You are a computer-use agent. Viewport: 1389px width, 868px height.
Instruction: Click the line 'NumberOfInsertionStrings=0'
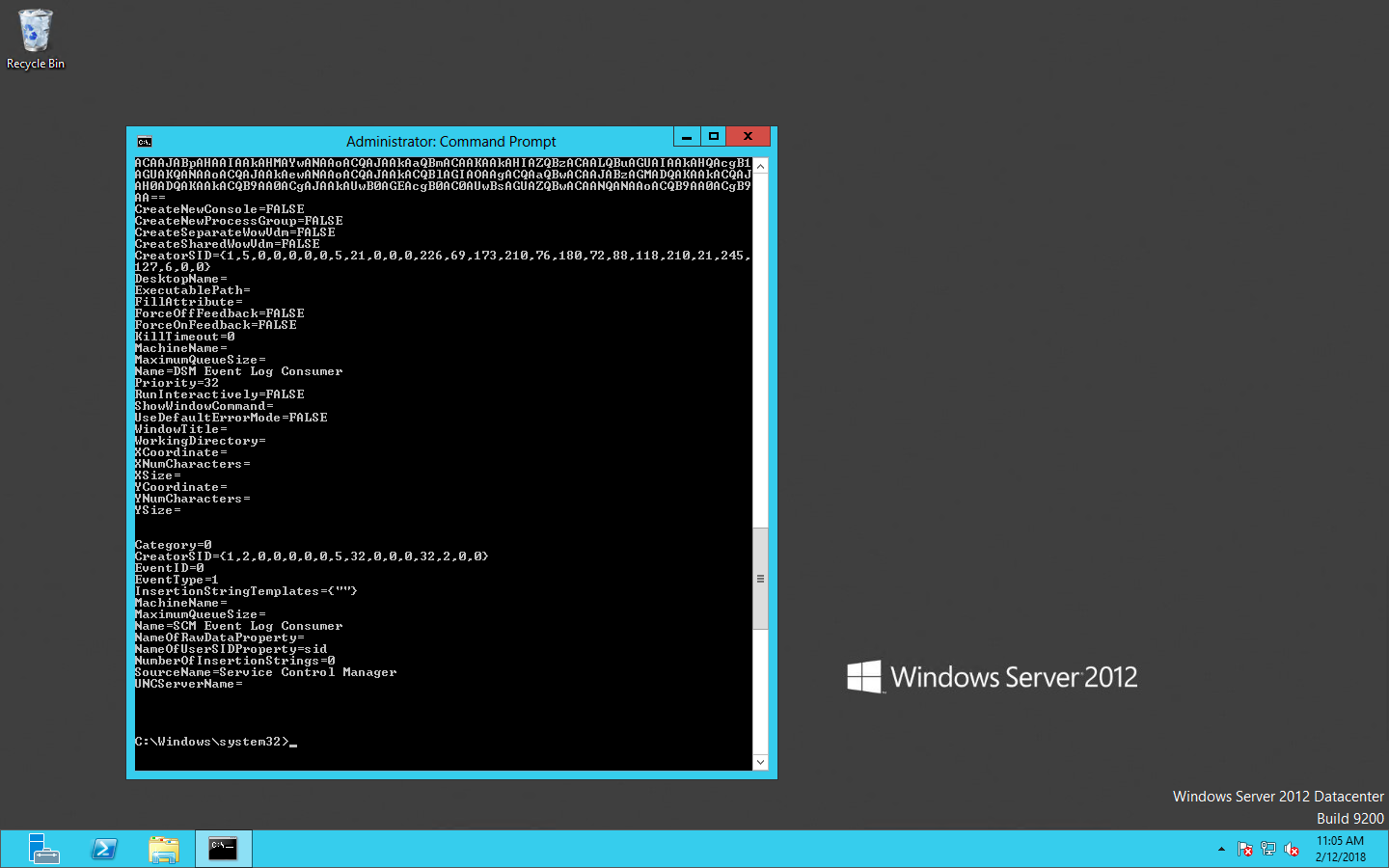click(x=234, y=661)
